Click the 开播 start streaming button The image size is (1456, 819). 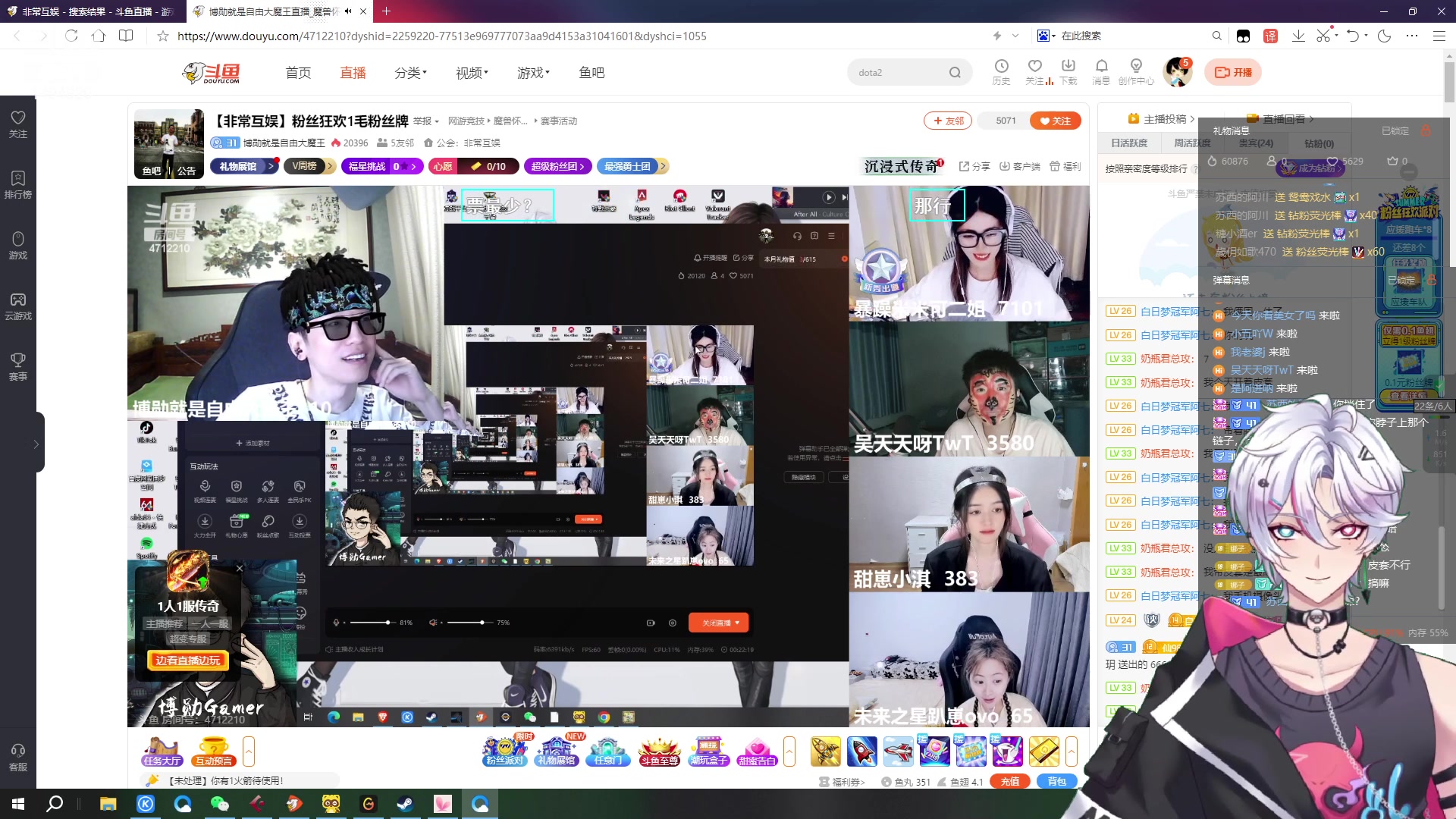[1233, 72]
